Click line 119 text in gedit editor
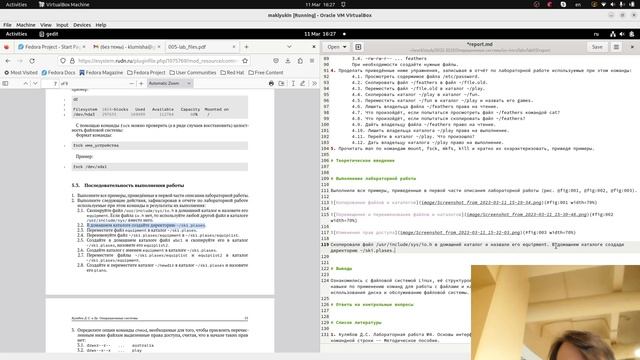The image size is (640, 360). 477,247
